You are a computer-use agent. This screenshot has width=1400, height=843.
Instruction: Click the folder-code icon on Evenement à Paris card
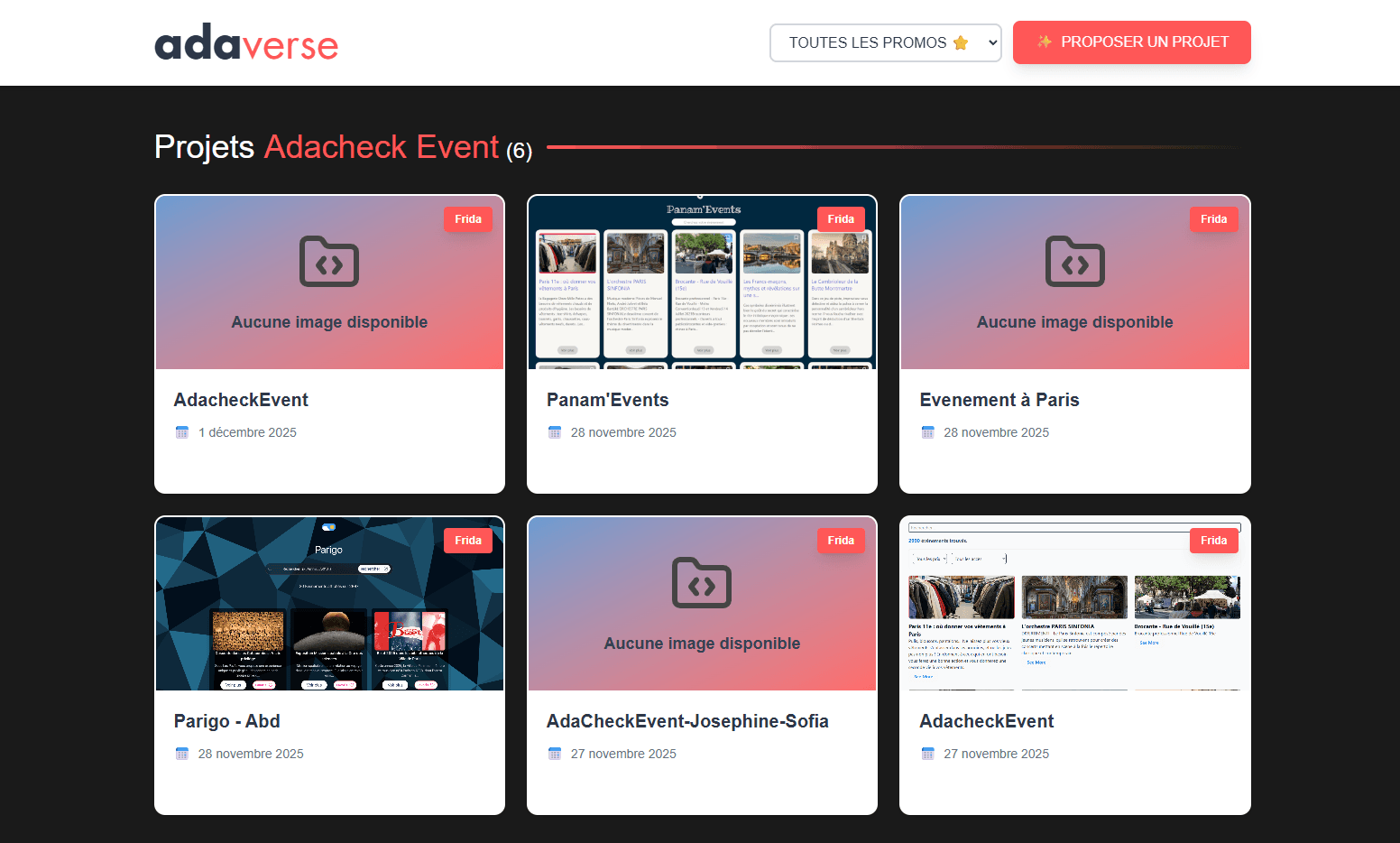(x=1074, y=262)
